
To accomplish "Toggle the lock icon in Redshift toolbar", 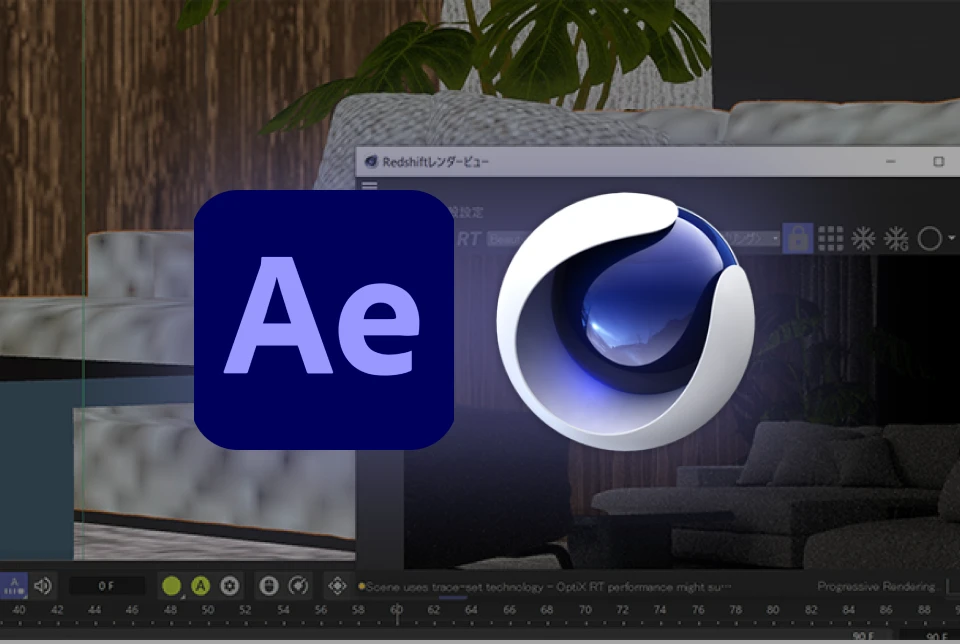I will point(798,238).
